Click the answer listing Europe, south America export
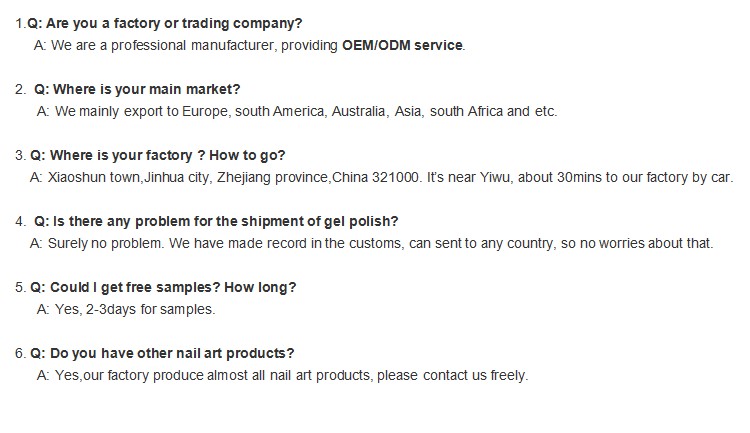The width and height of the screenshot is (750, 433). click(297, 111)
